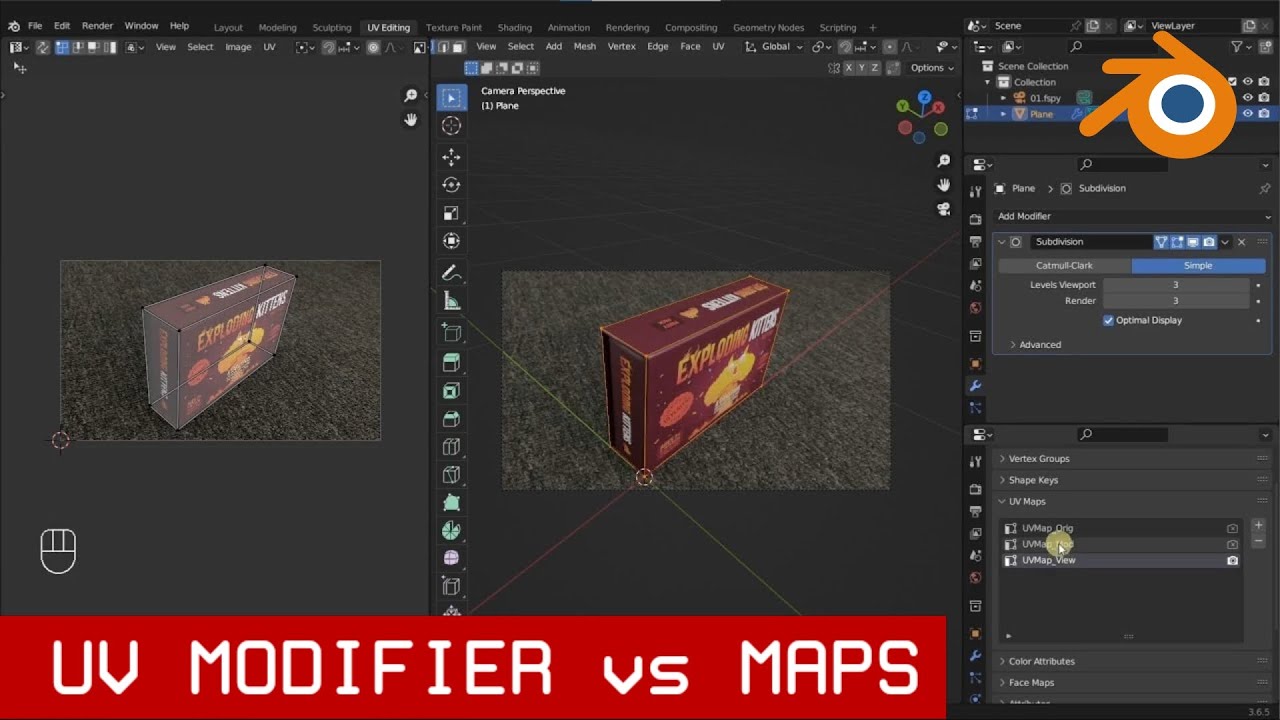Toggle Subdivision modifier render display
The height and width of the screenshot is (720, 1280).
(1209, 242)
